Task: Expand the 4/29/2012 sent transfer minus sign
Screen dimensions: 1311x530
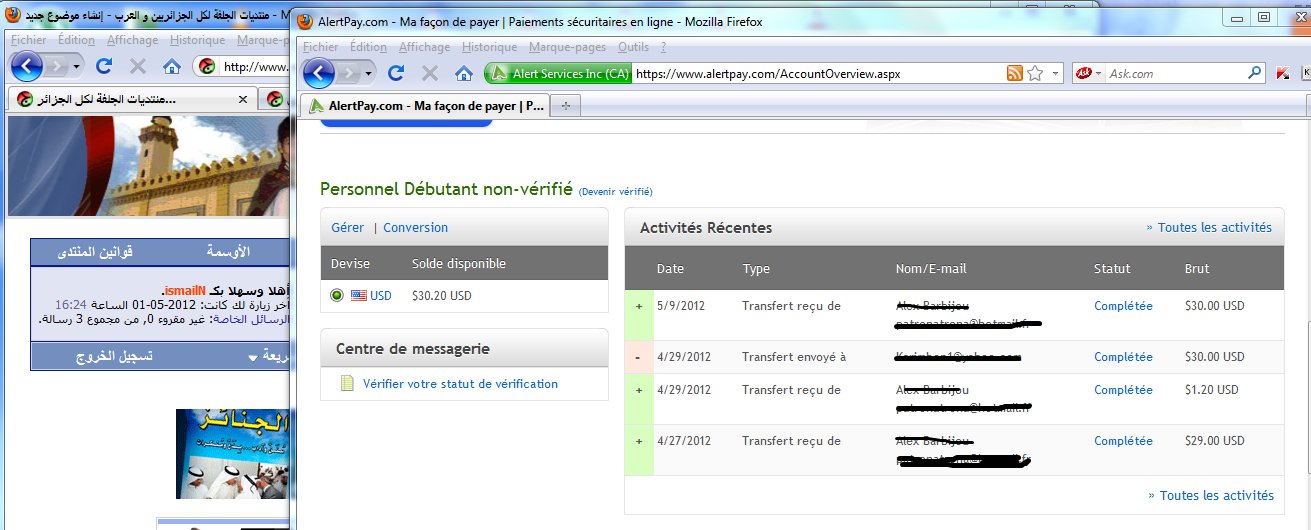Action: pyautogui.click(x=639, y=357)
